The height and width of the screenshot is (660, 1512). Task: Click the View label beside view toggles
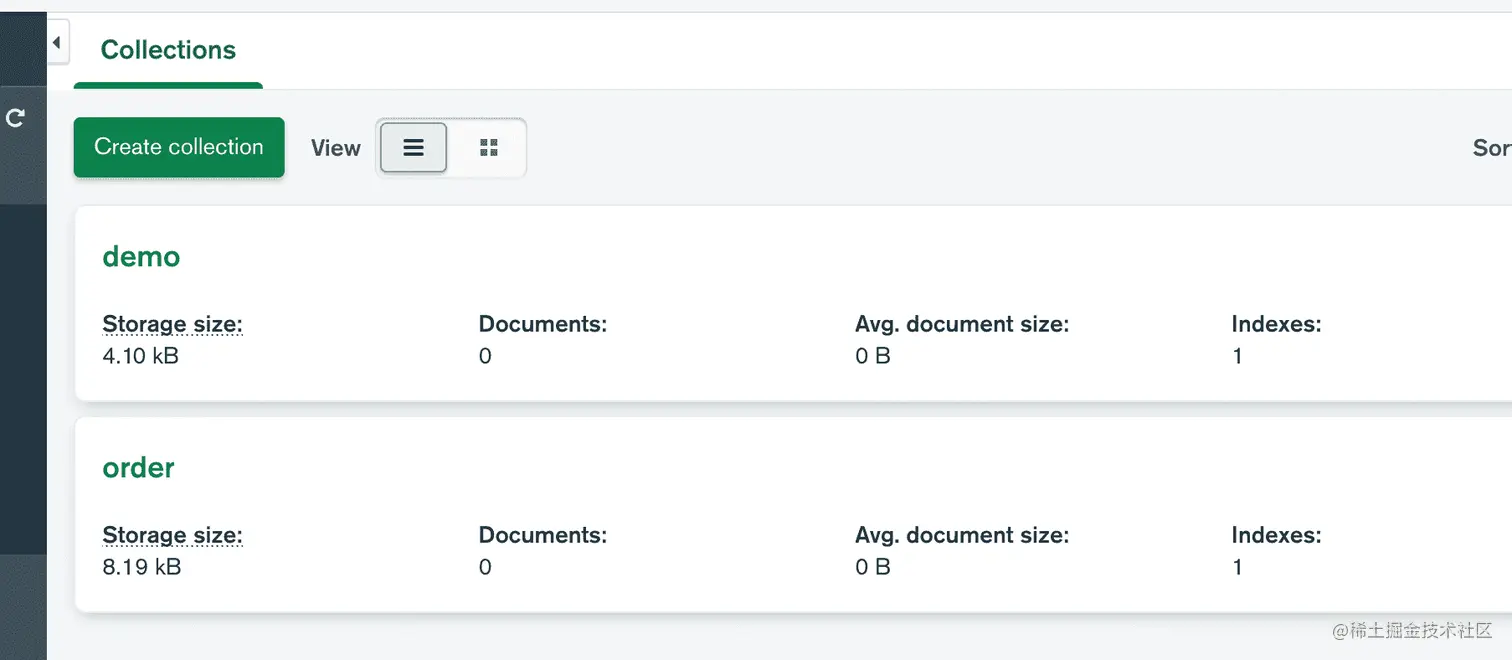(336, 148)
